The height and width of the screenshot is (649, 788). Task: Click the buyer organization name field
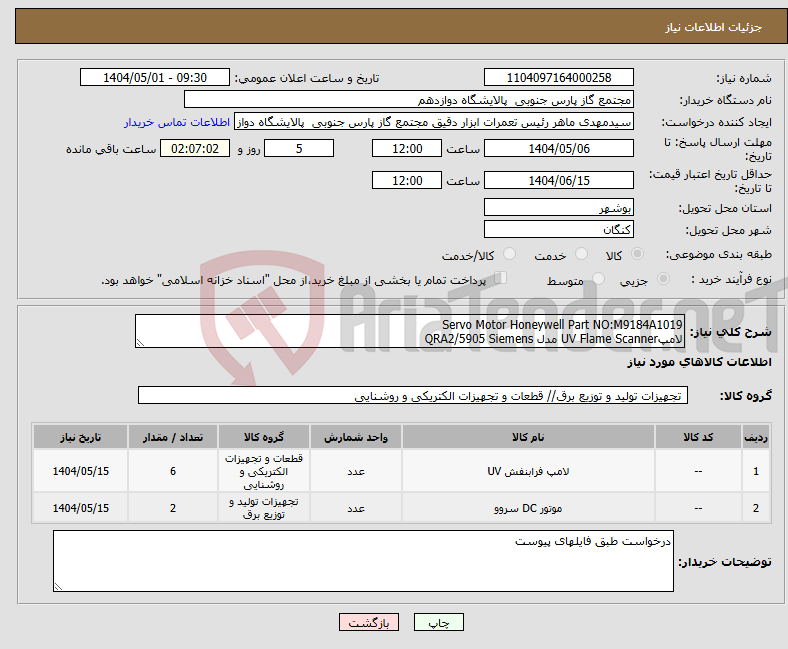tap(409, 100)
